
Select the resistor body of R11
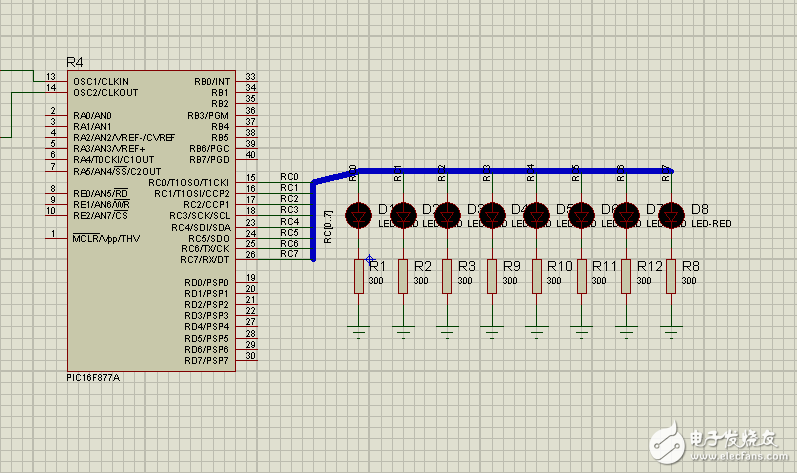pos(581,276)
